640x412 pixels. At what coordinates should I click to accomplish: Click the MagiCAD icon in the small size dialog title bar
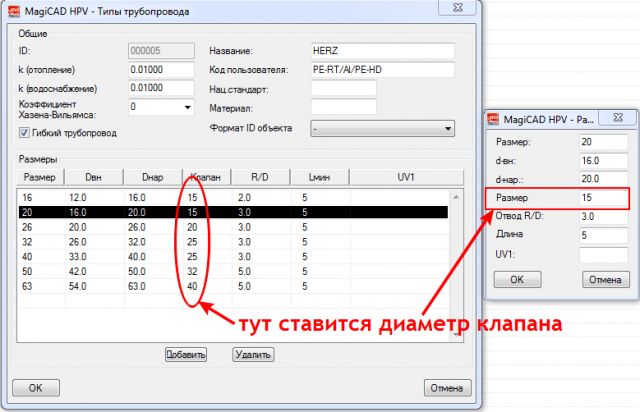coord(493,119)
